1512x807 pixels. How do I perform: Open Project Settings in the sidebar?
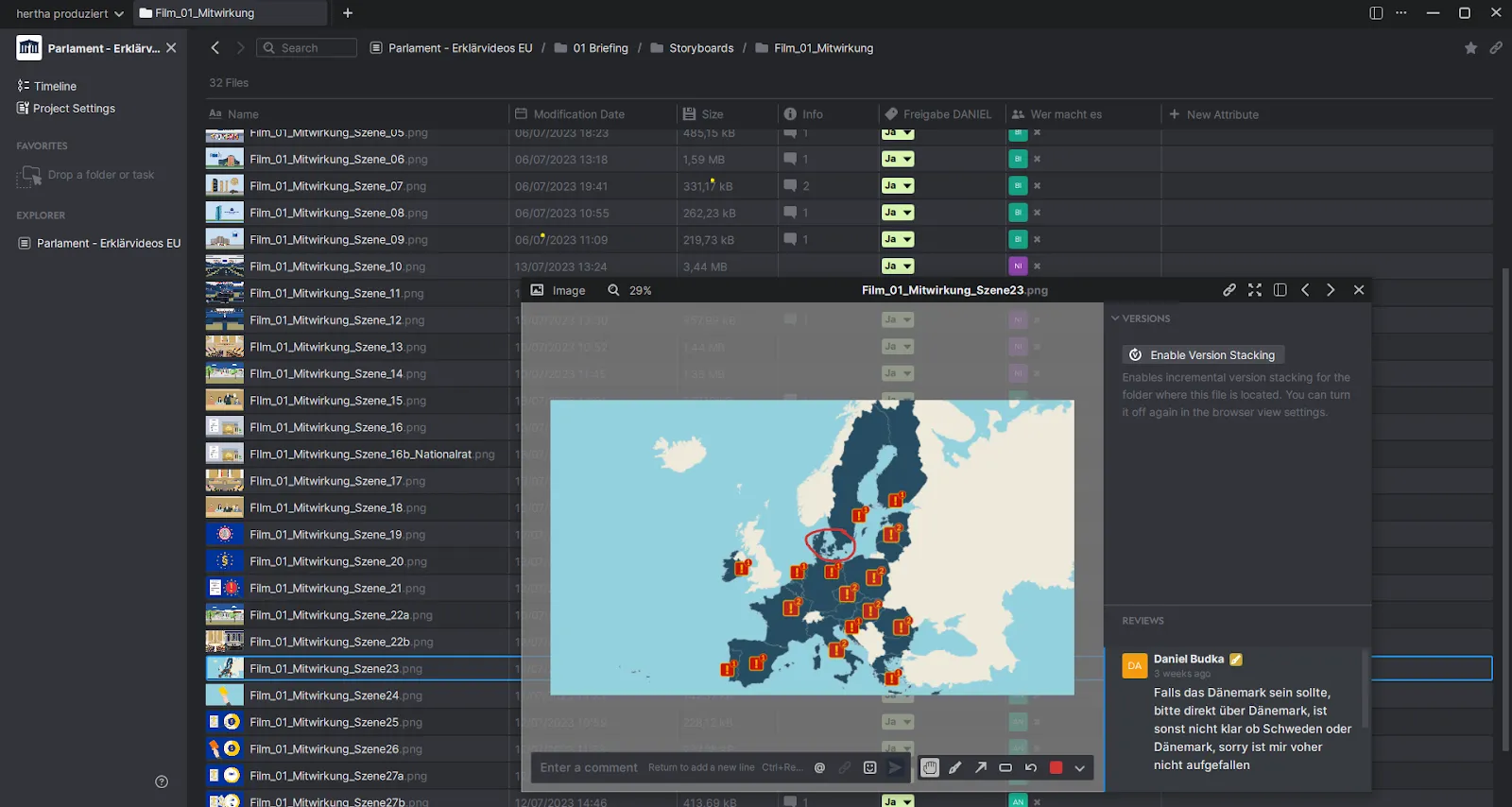(74, 109)
